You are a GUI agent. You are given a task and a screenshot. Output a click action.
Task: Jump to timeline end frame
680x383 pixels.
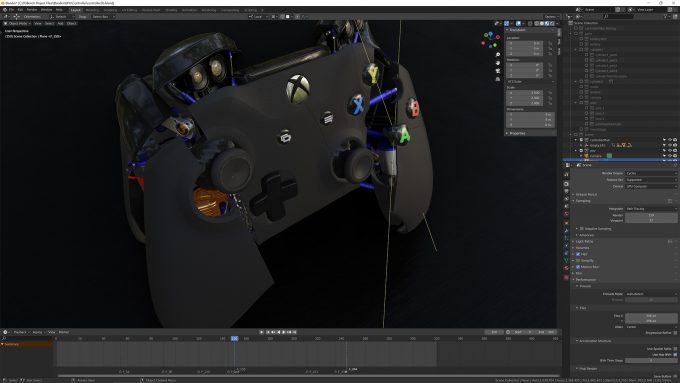[x=294, y=332]
